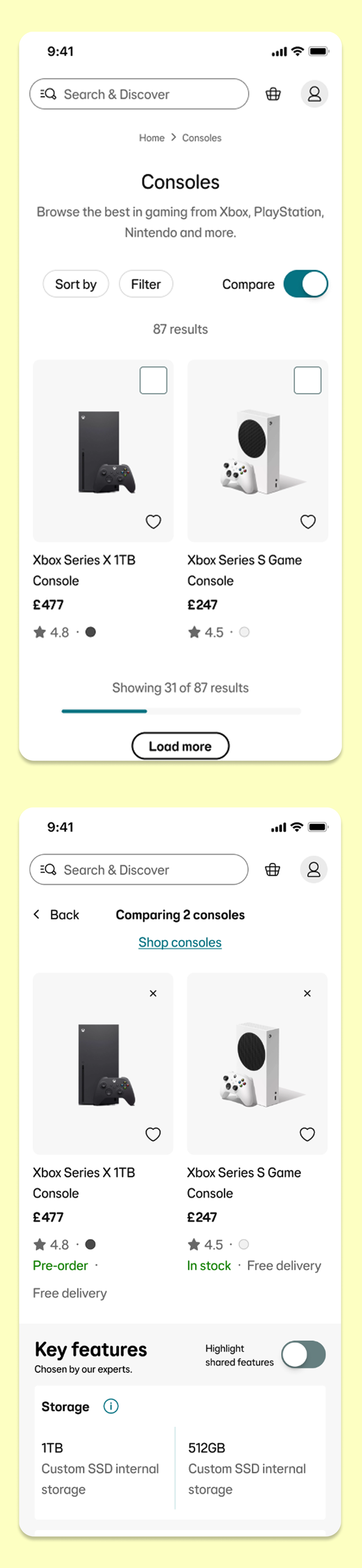The height and width of the screenshot is (1568, 362).
Task: Remove Xbox Series X from comparison with X icon
Action: (153, 993)
